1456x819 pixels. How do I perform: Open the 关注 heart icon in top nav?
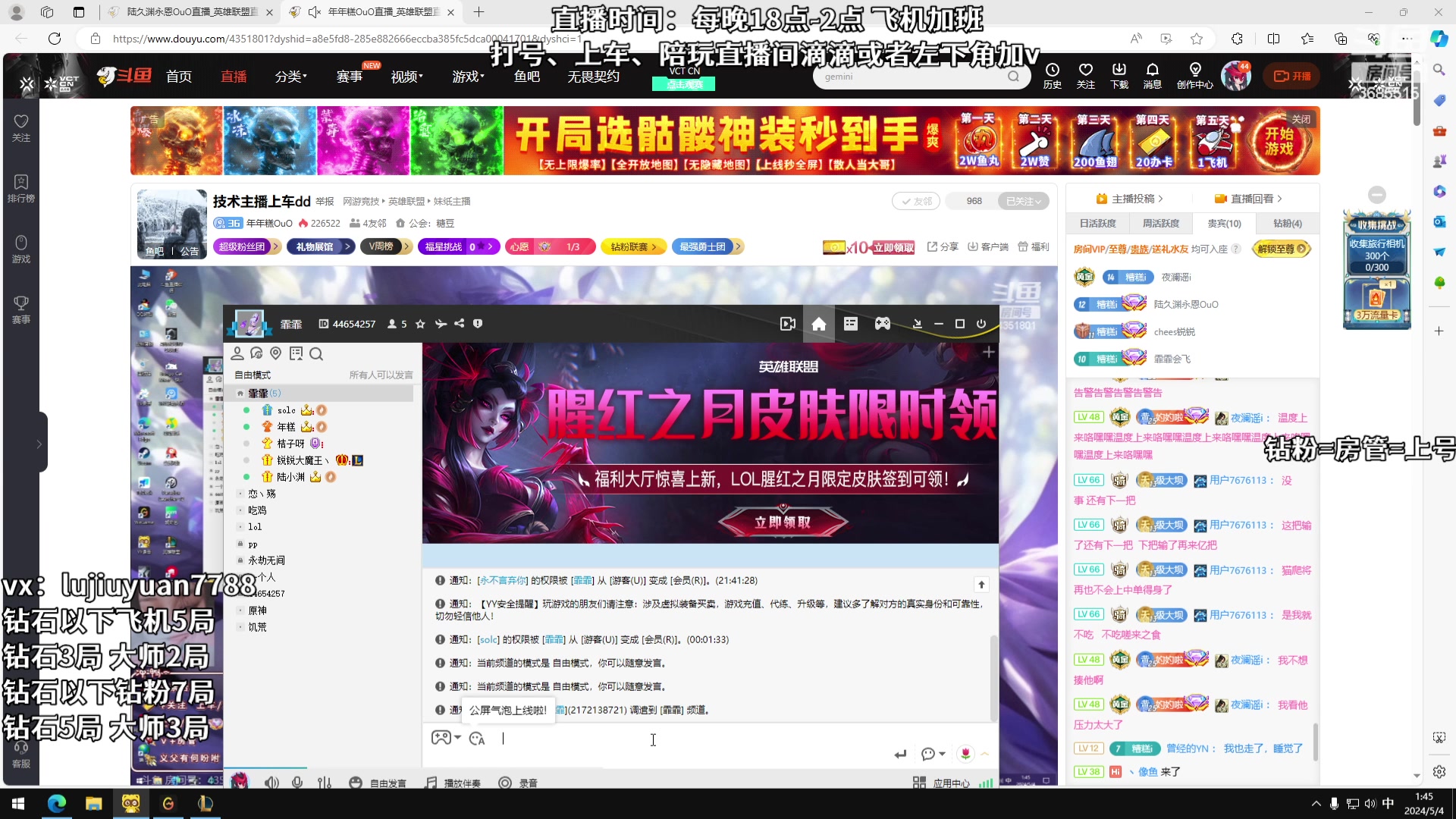click(x=1085, y=76)
